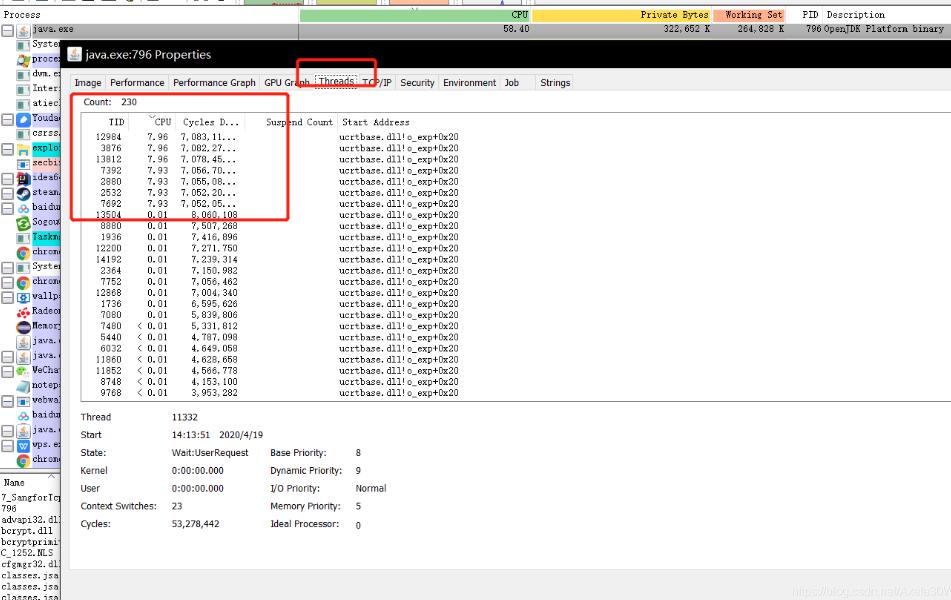Switch to the Environment tab
Screen dimensions: 951x600
pos(469,83)
